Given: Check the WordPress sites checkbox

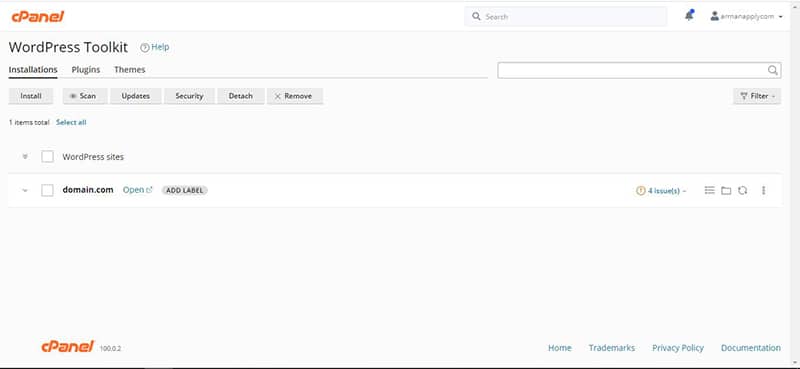Looking at the screenshot, I should coord(47,157).
